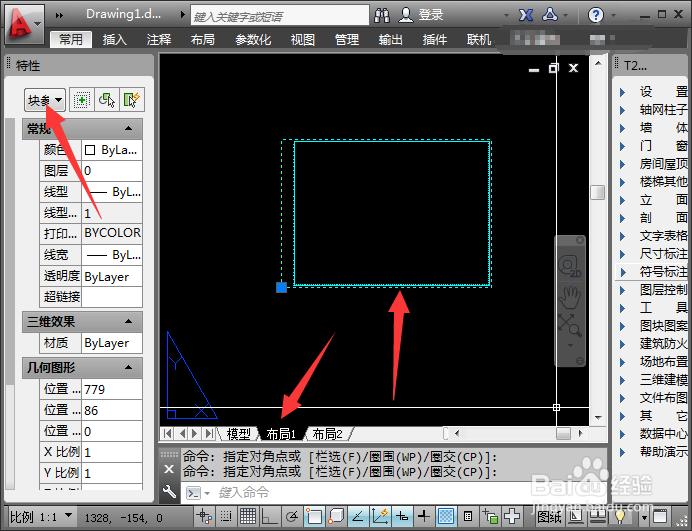Toggle dynamic input in status bar

tap(402, 516)
